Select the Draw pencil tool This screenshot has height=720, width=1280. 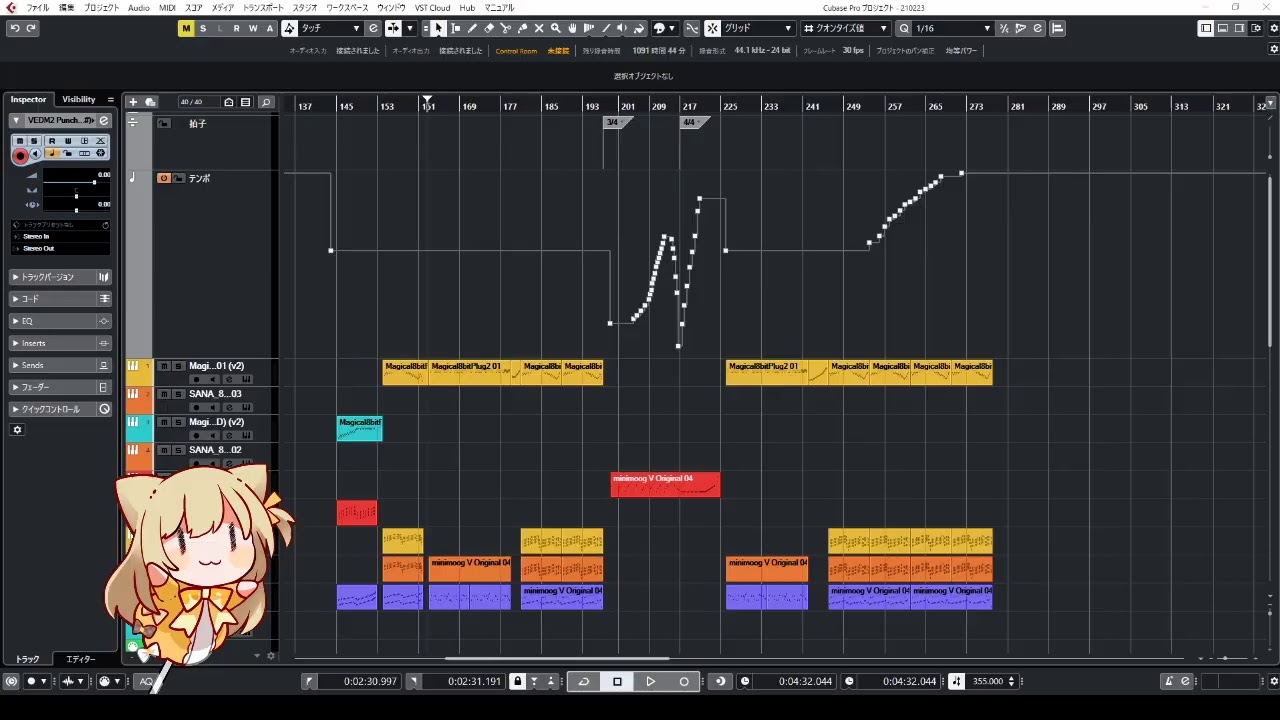pos(472,28)
